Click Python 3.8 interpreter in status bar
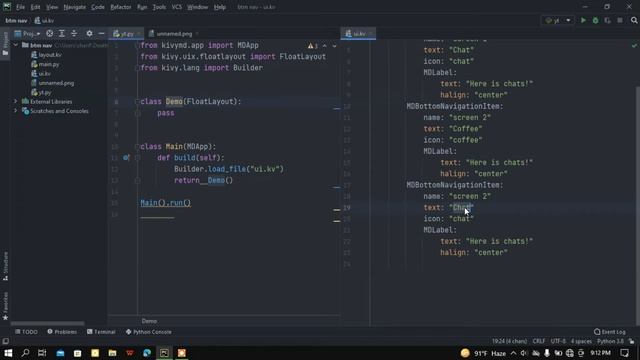The width and height of the screenshot is (640, 360). pos(610,341)
